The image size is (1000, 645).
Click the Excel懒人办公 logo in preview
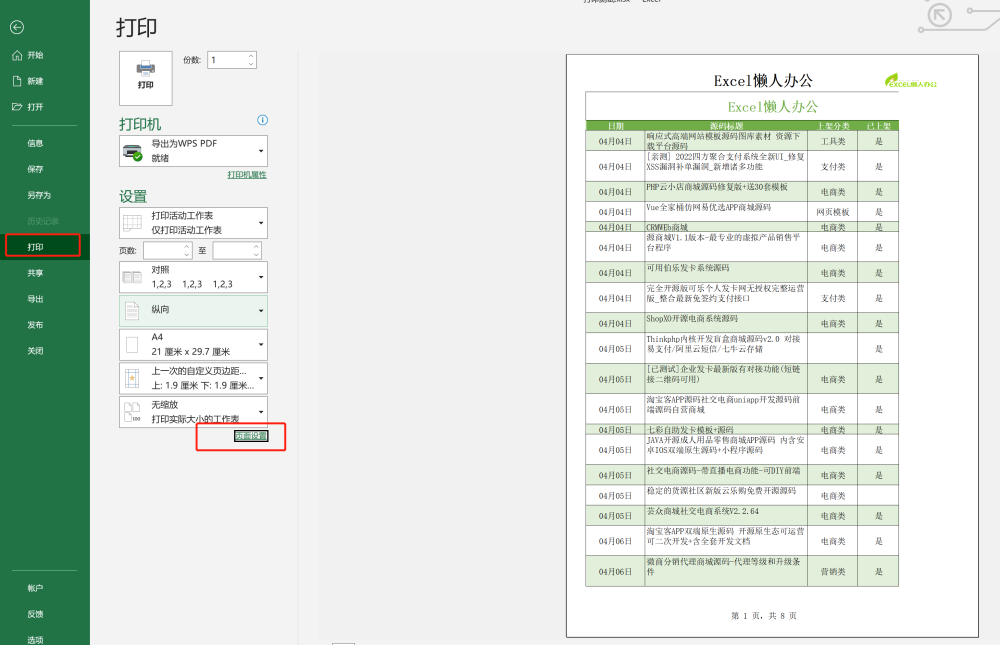click(x=911, y=80)
